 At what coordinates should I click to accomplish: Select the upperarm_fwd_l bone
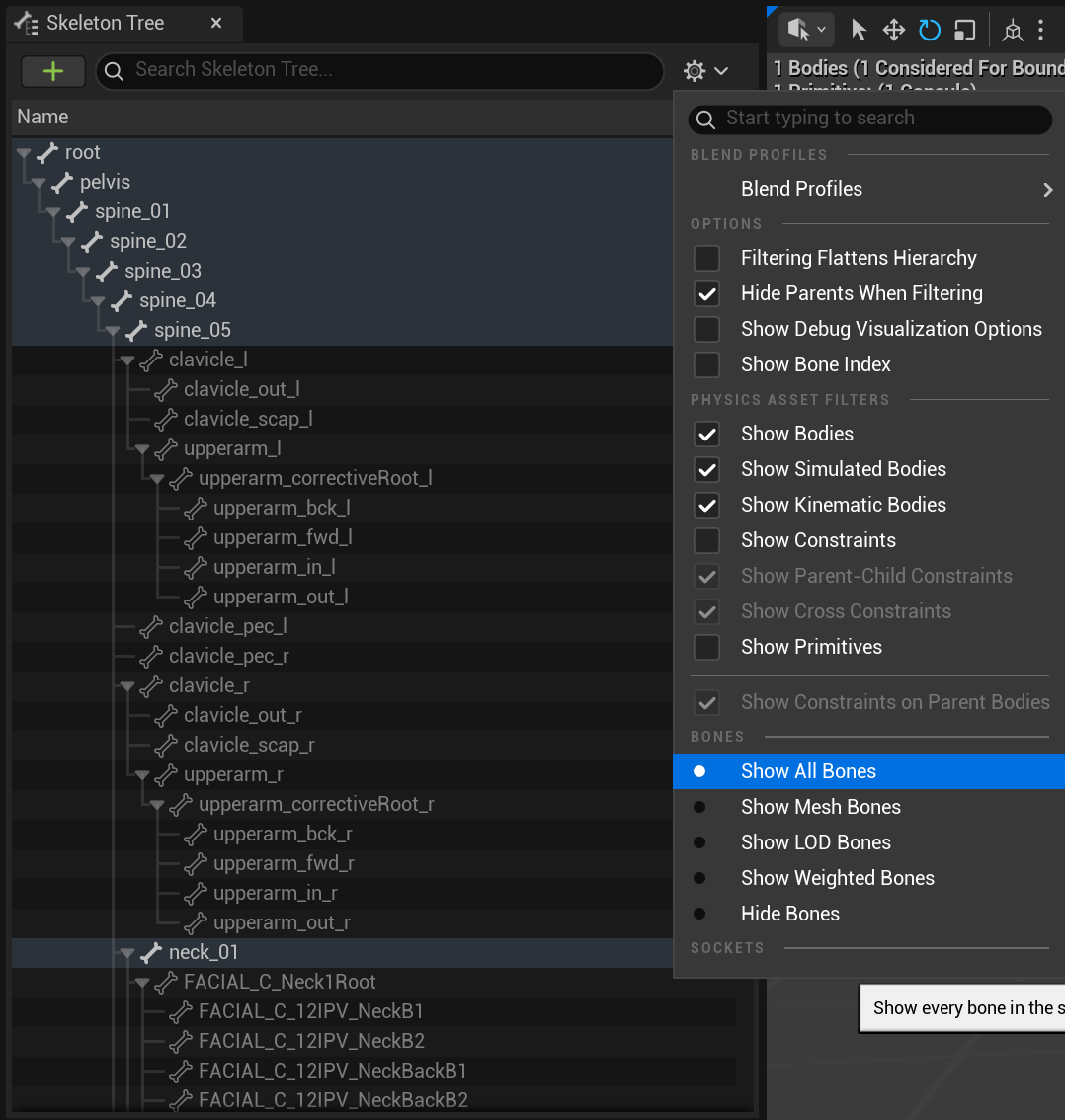[x=283, y=537]
